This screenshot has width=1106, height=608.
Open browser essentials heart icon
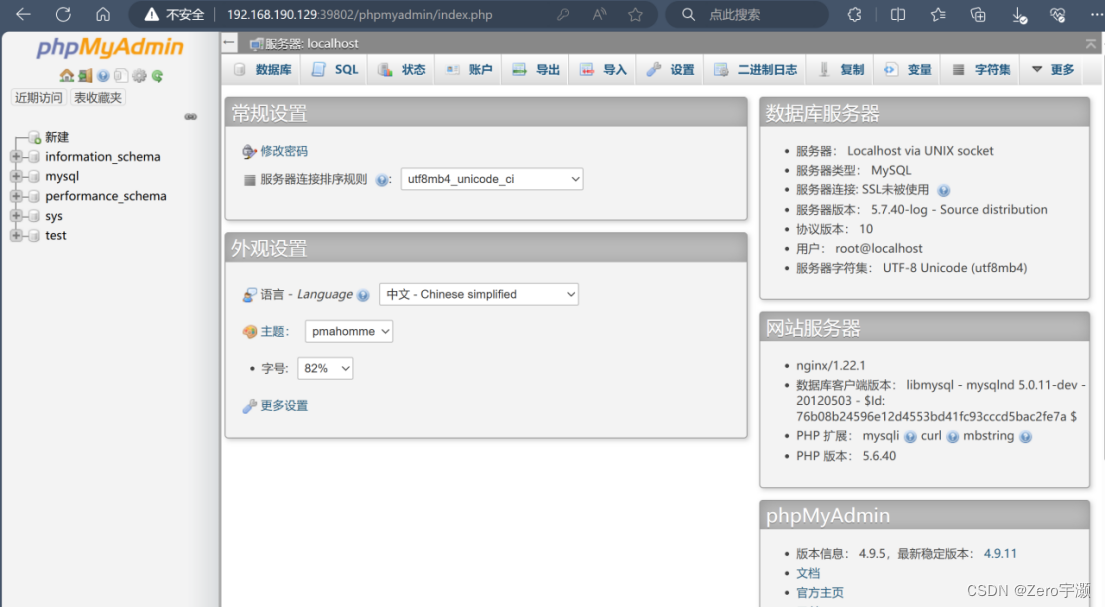1057,14
